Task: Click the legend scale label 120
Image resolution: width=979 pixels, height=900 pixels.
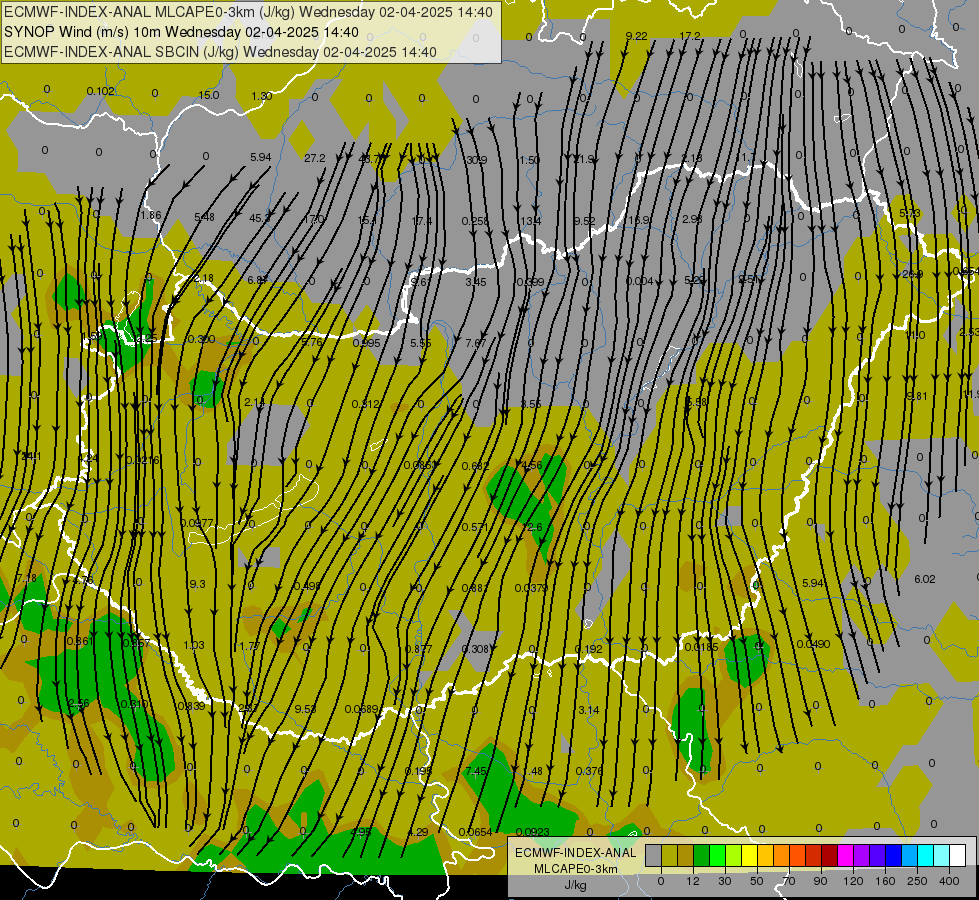Action: (853, 881)
